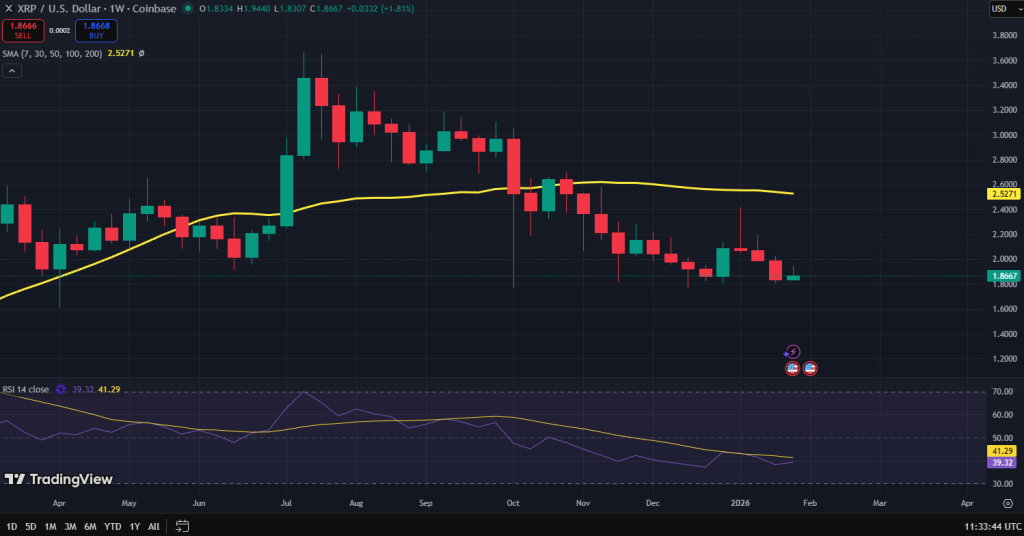Click the 2026 label on time axis
This screenshot has height=536, width=1024.
click(740, 503)
